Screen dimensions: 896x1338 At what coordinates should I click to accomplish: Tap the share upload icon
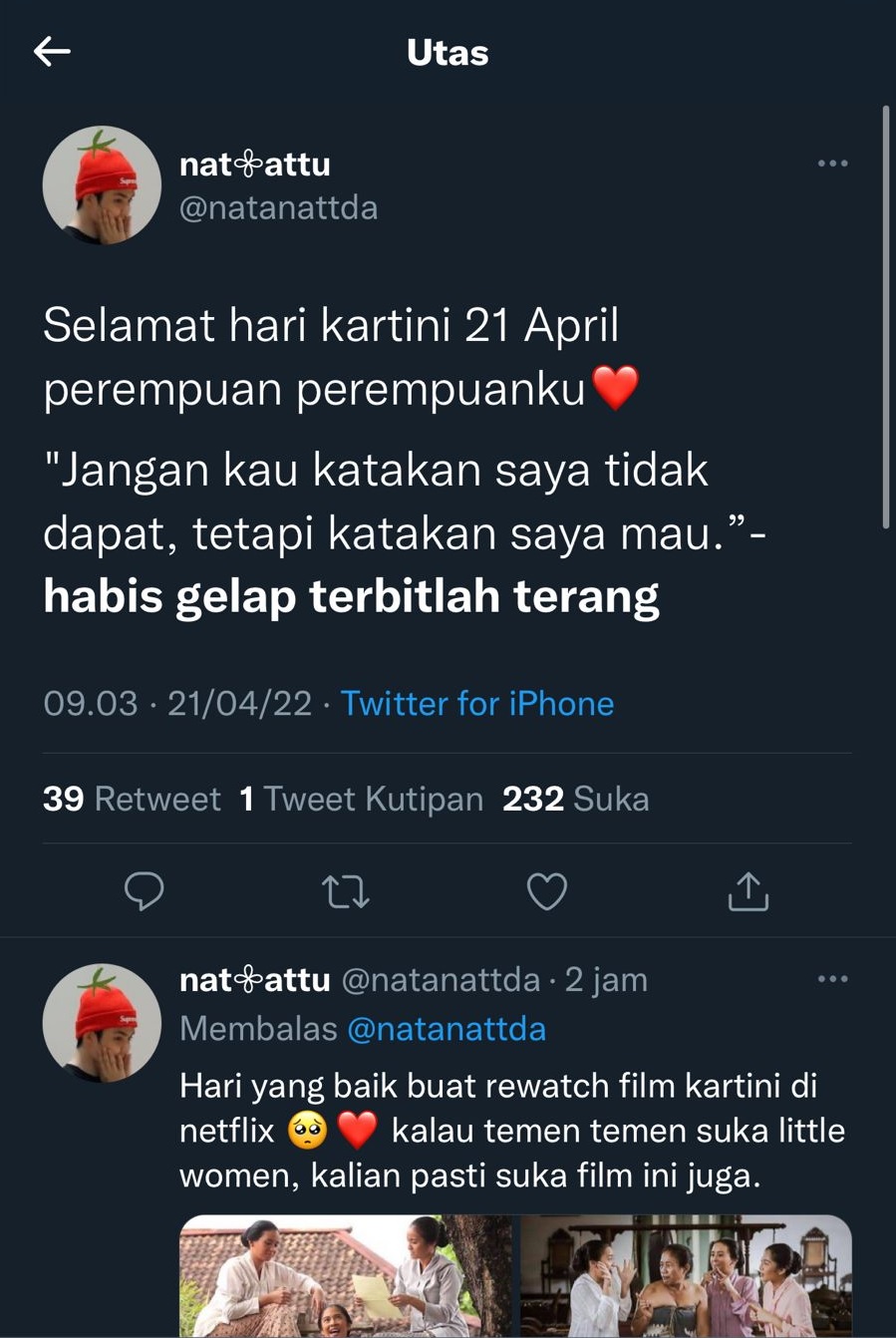click(747, 891)
